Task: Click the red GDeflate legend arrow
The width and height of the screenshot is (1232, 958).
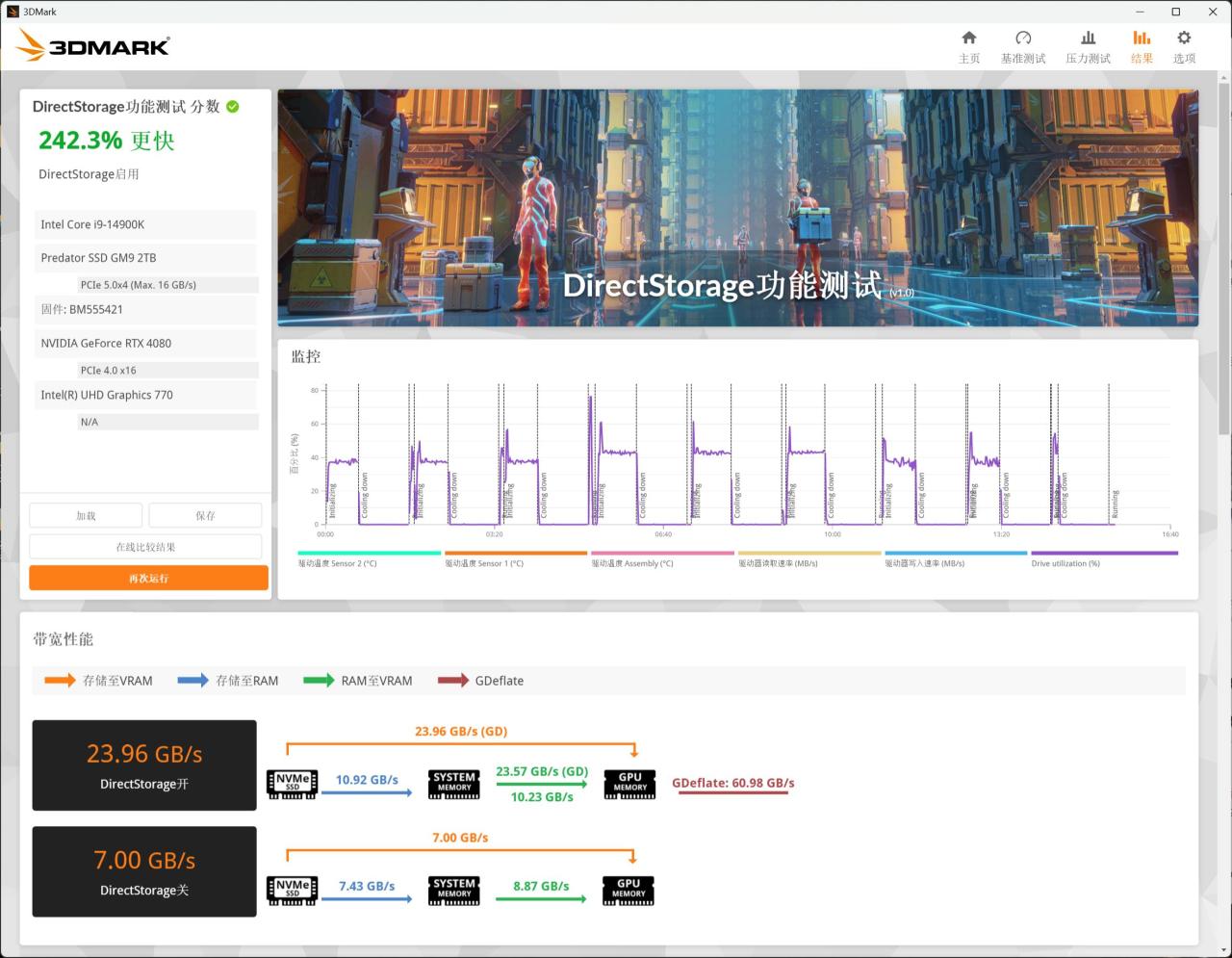Action: pyautogui.click(x=453, y=681)
